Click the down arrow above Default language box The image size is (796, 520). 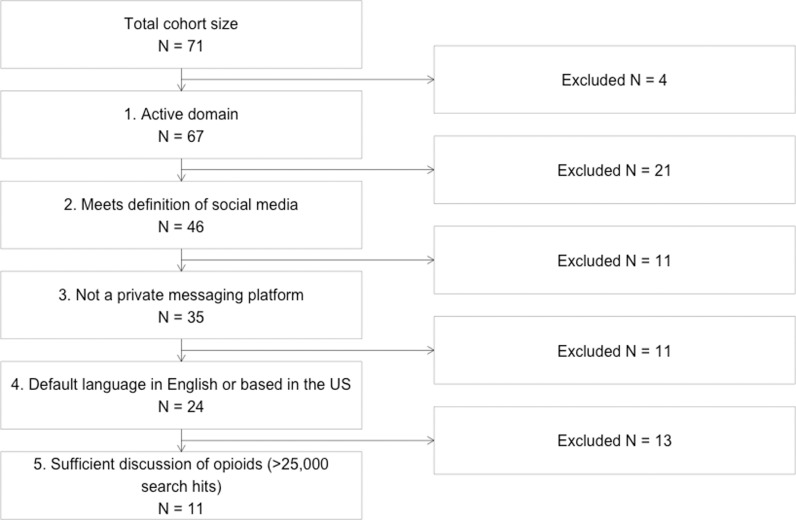click(x=181, y=350)
